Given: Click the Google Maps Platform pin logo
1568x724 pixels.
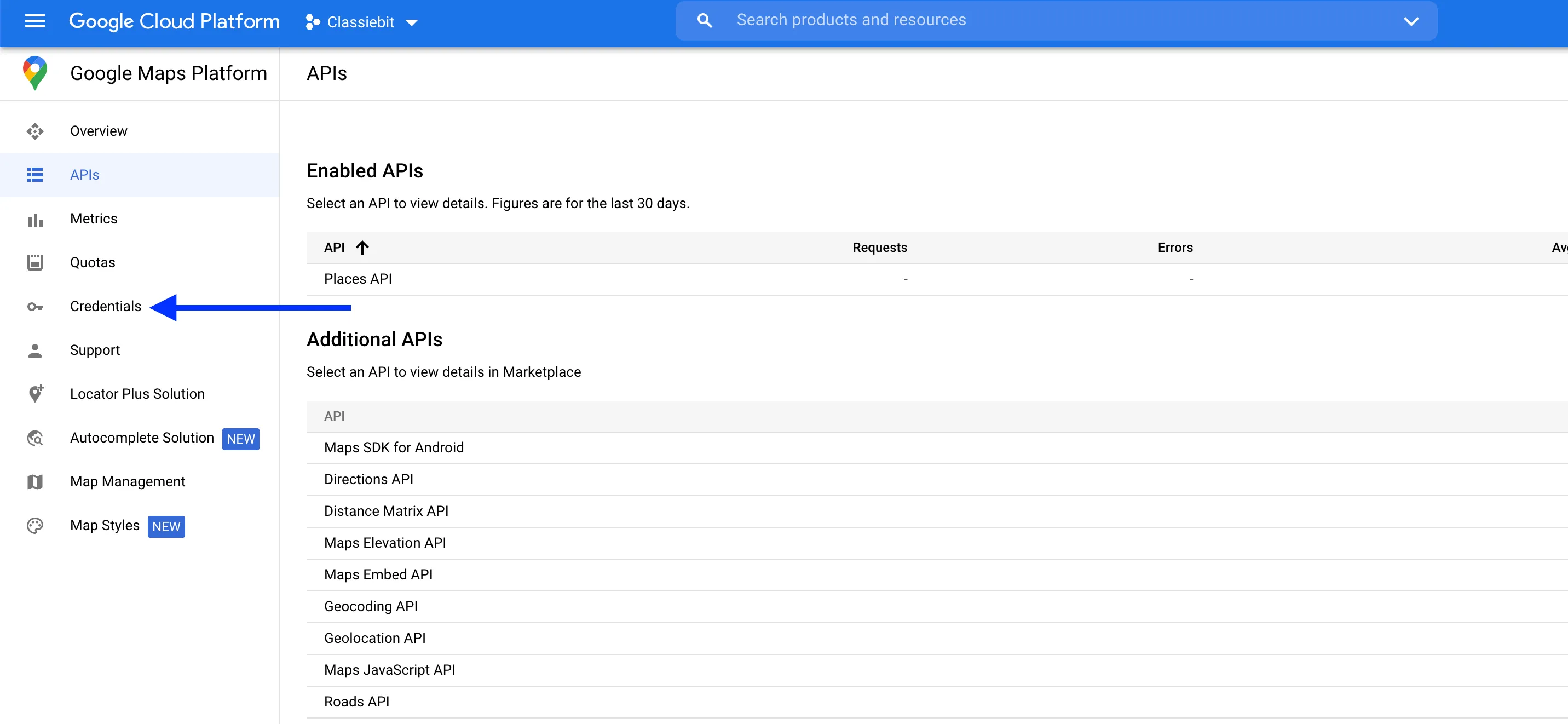Looking at the screenshot, I should click(34, 72).
